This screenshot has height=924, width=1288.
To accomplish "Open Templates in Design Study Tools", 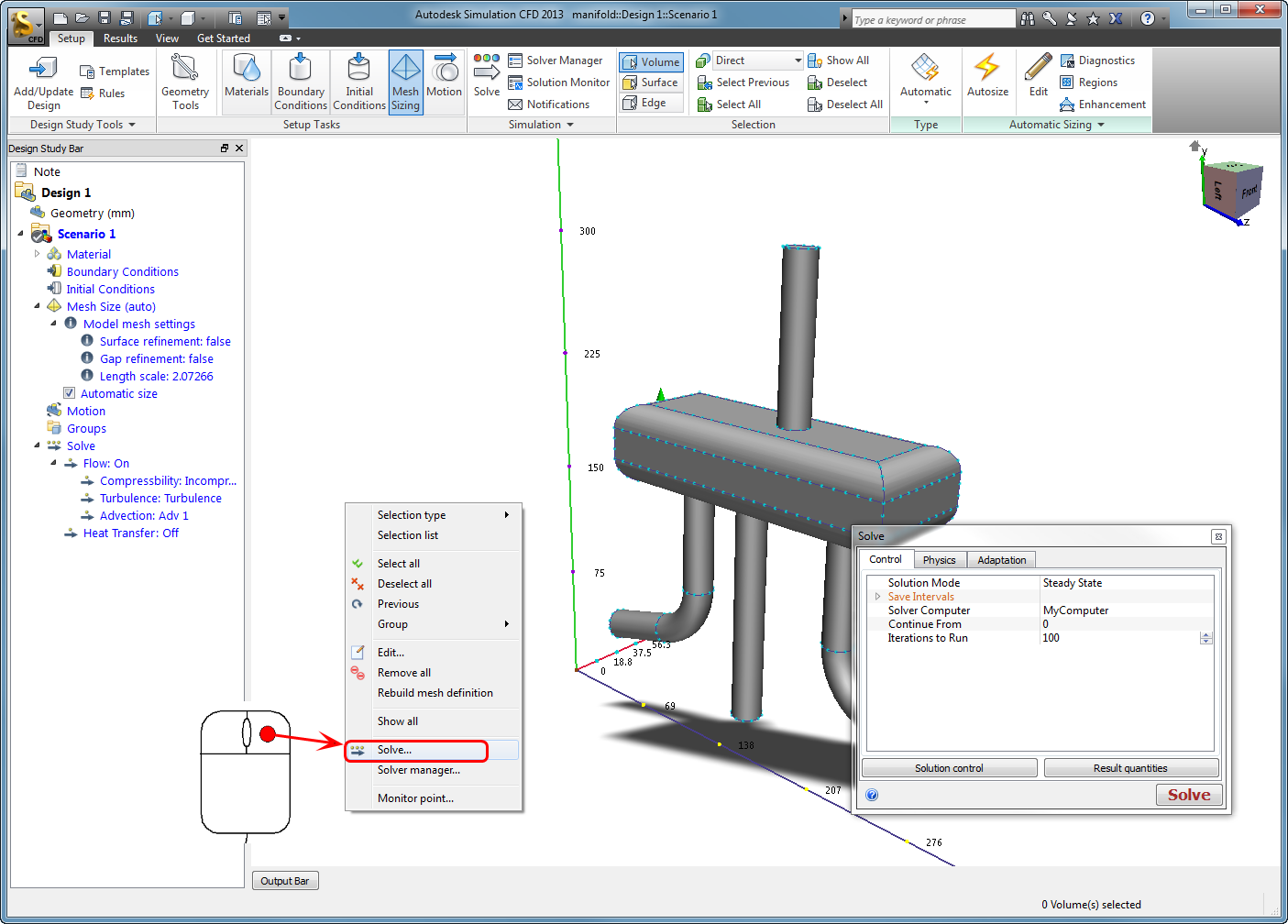I will (115, 71).
